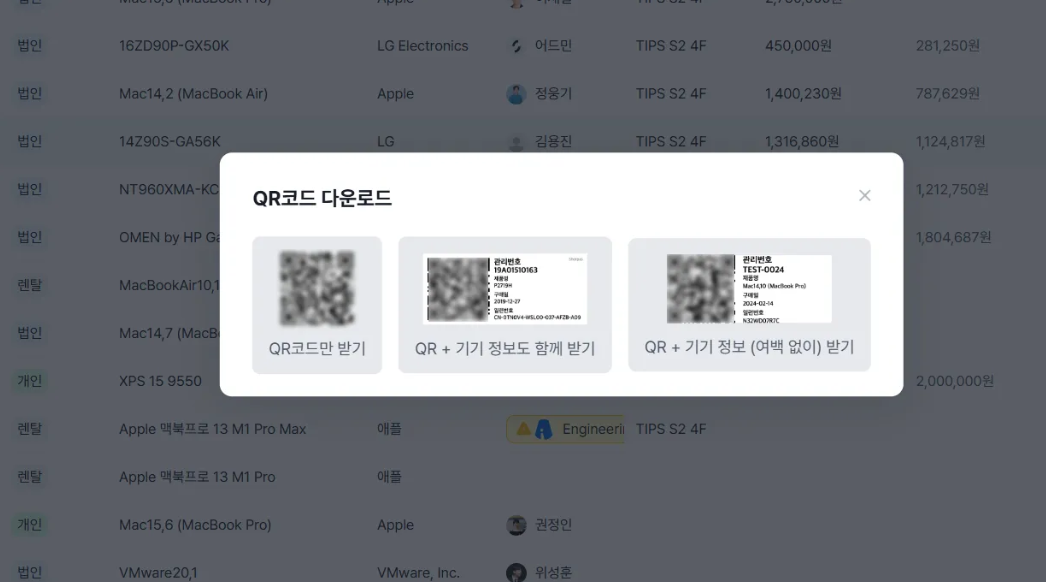The image size is (1046, 582).
Task: Choose QR + 기기 정보 (여백 없이) 받기
Action: (x=749, y=304)
